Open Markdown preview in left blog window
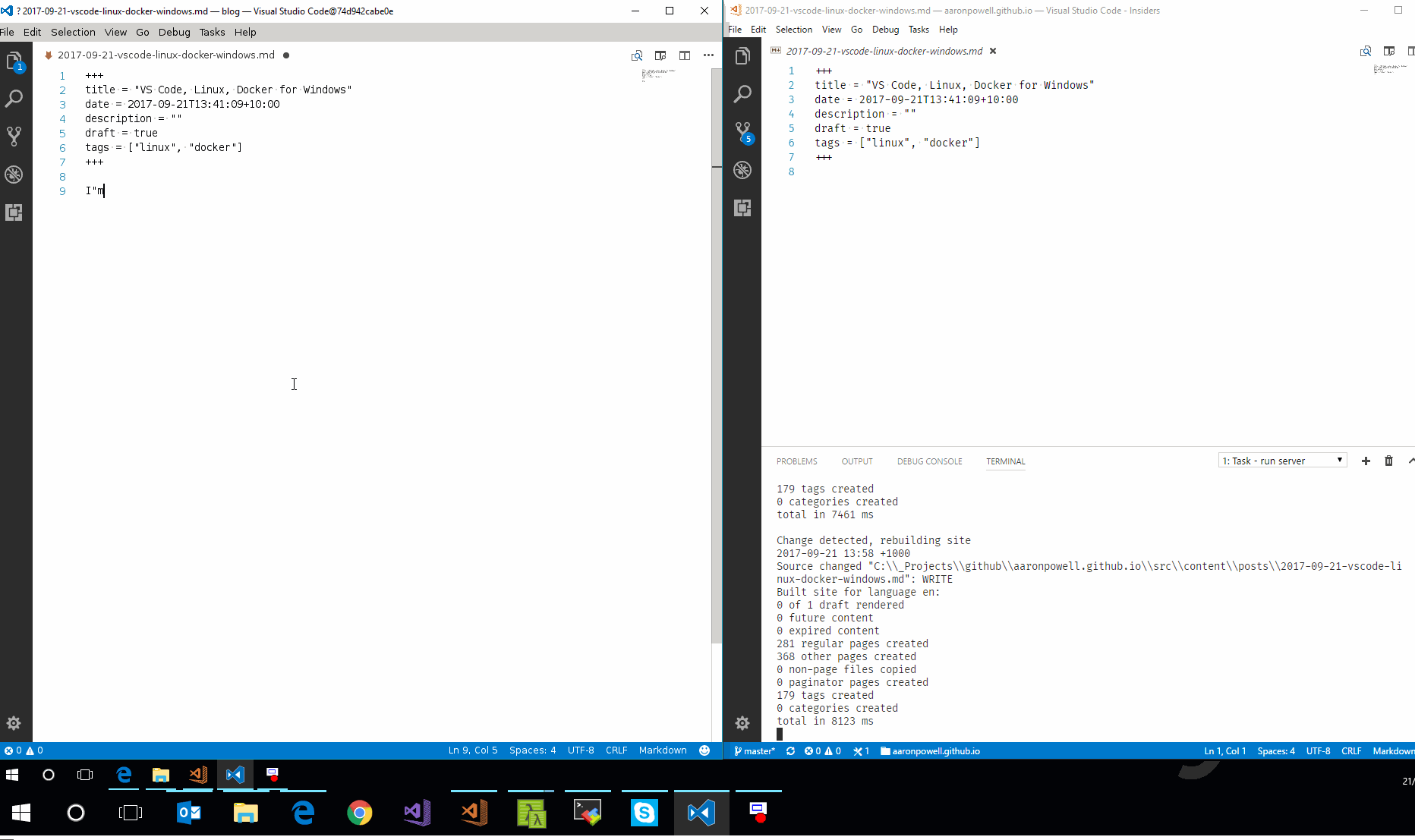Image resolution: width=1415 pixels, height=840 pixels. tap(637, 55)
